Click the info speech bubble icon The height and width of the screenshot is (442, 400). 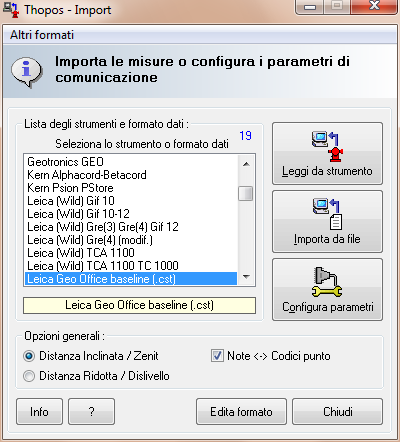[26, 71]
